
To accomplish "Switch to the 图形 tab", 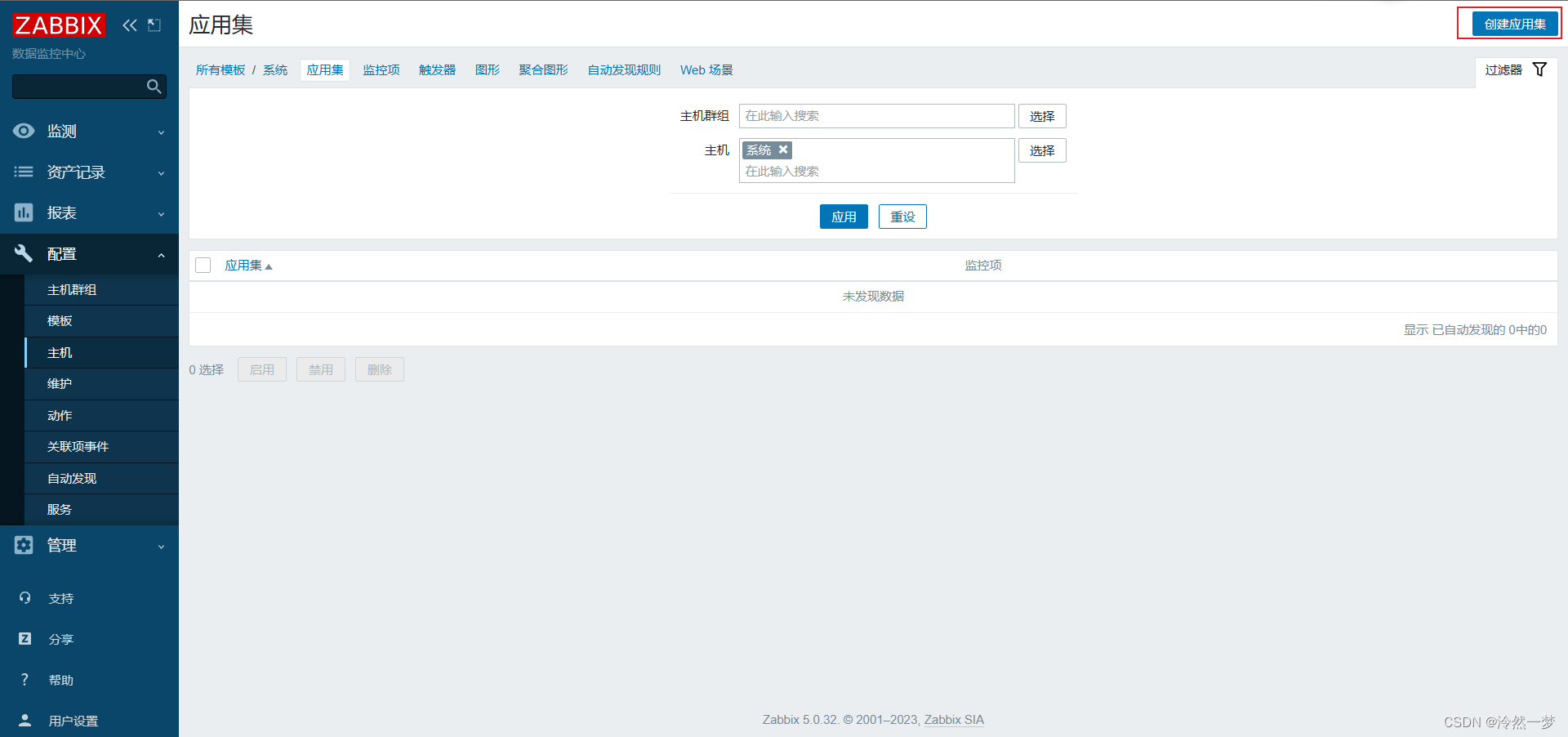I will click(x=488, y=70).
